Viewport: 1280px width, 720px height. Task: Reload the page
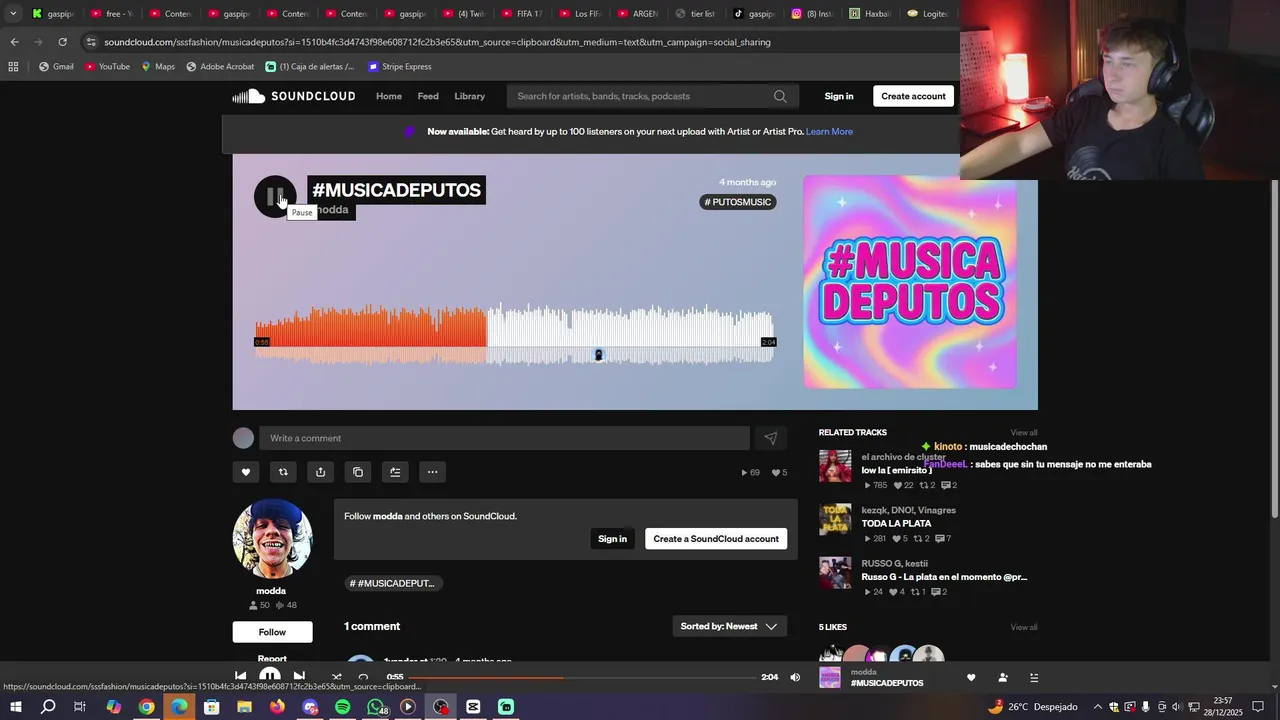tap(62, 42)
